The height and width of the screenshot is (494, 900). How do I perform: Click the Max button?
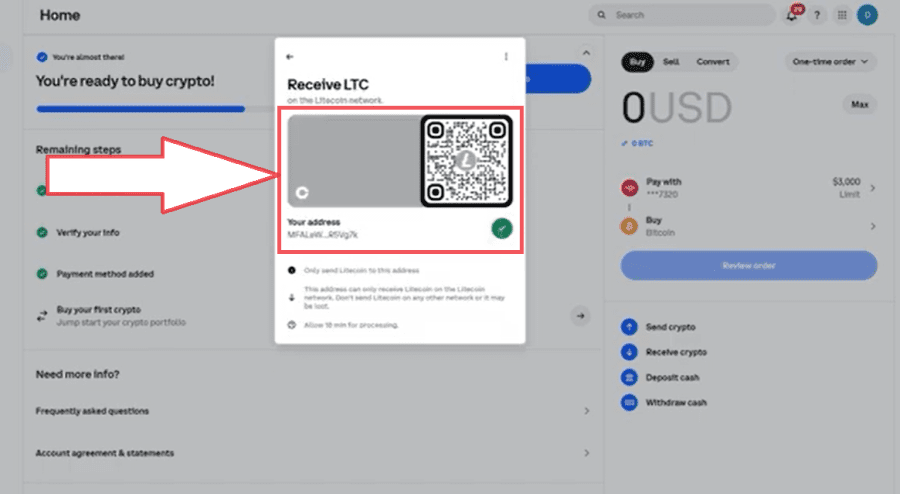click(859, 104)
